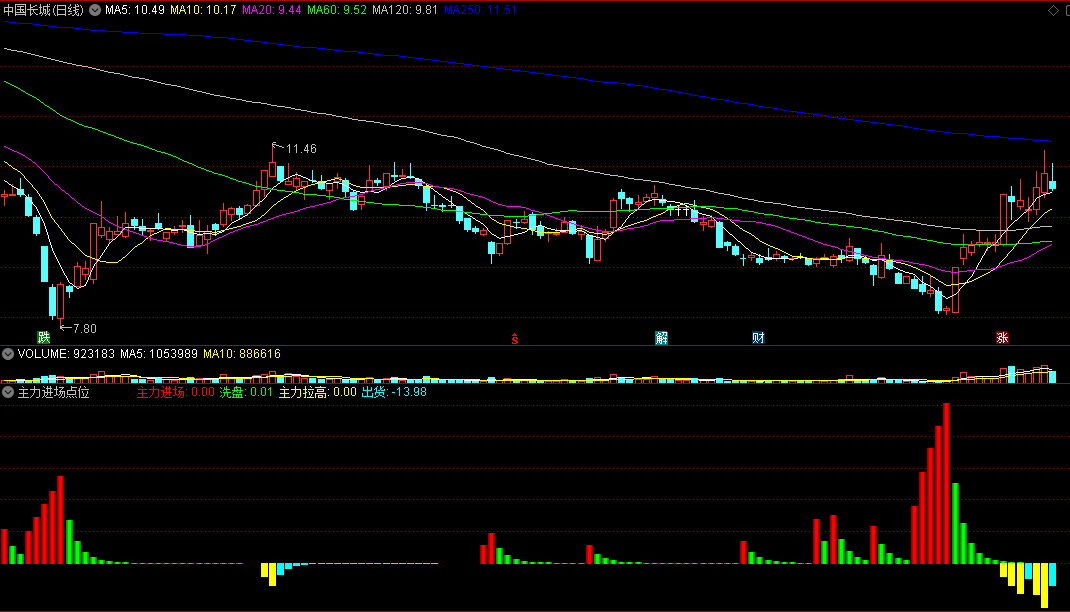Open the VOLUME indicator dropdown arrow
Image resolution: width=1070 pixels, height=612 pixels.
8,354
